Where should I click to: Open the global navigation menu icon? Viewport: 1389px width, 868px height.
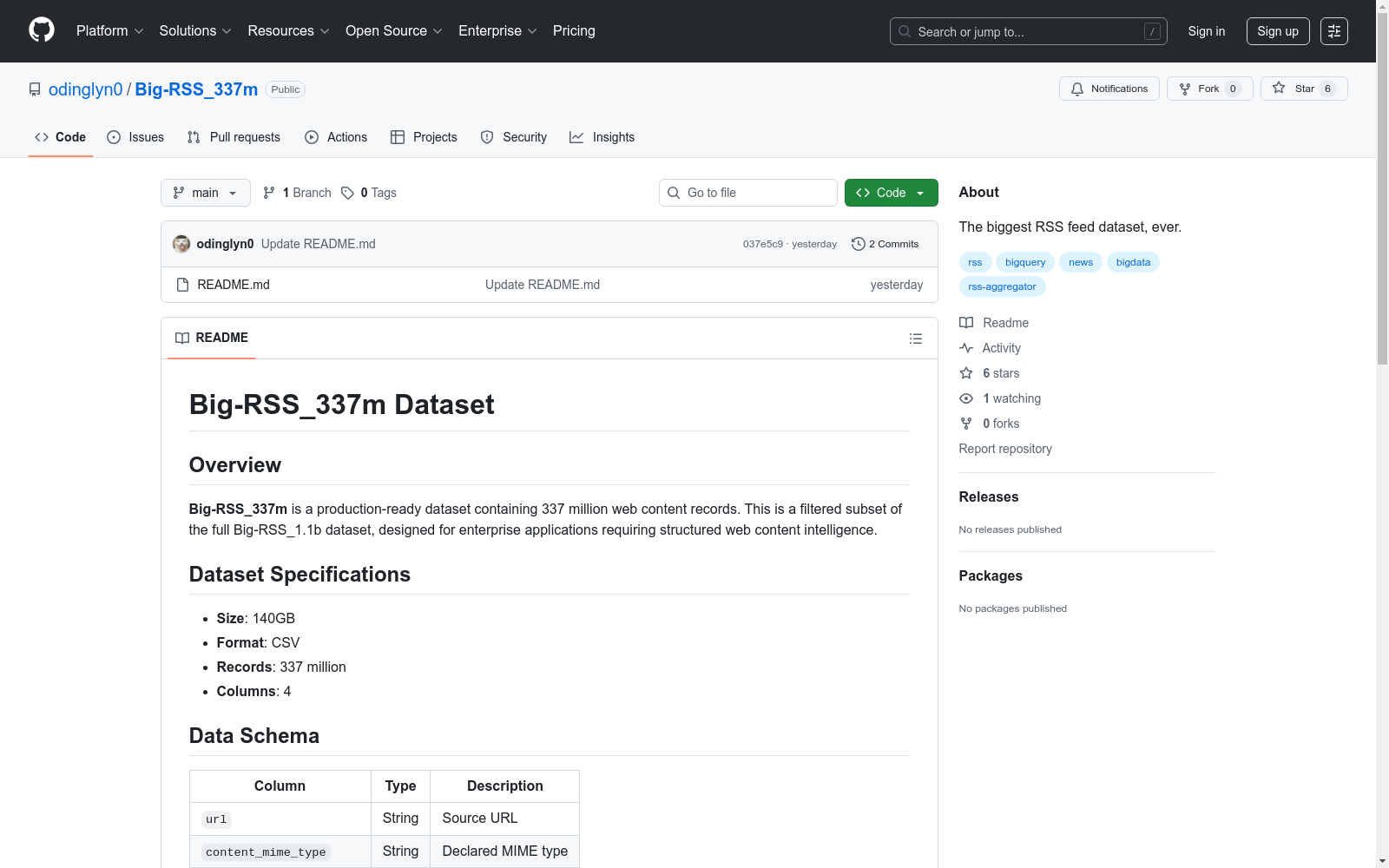point(1334,31)
